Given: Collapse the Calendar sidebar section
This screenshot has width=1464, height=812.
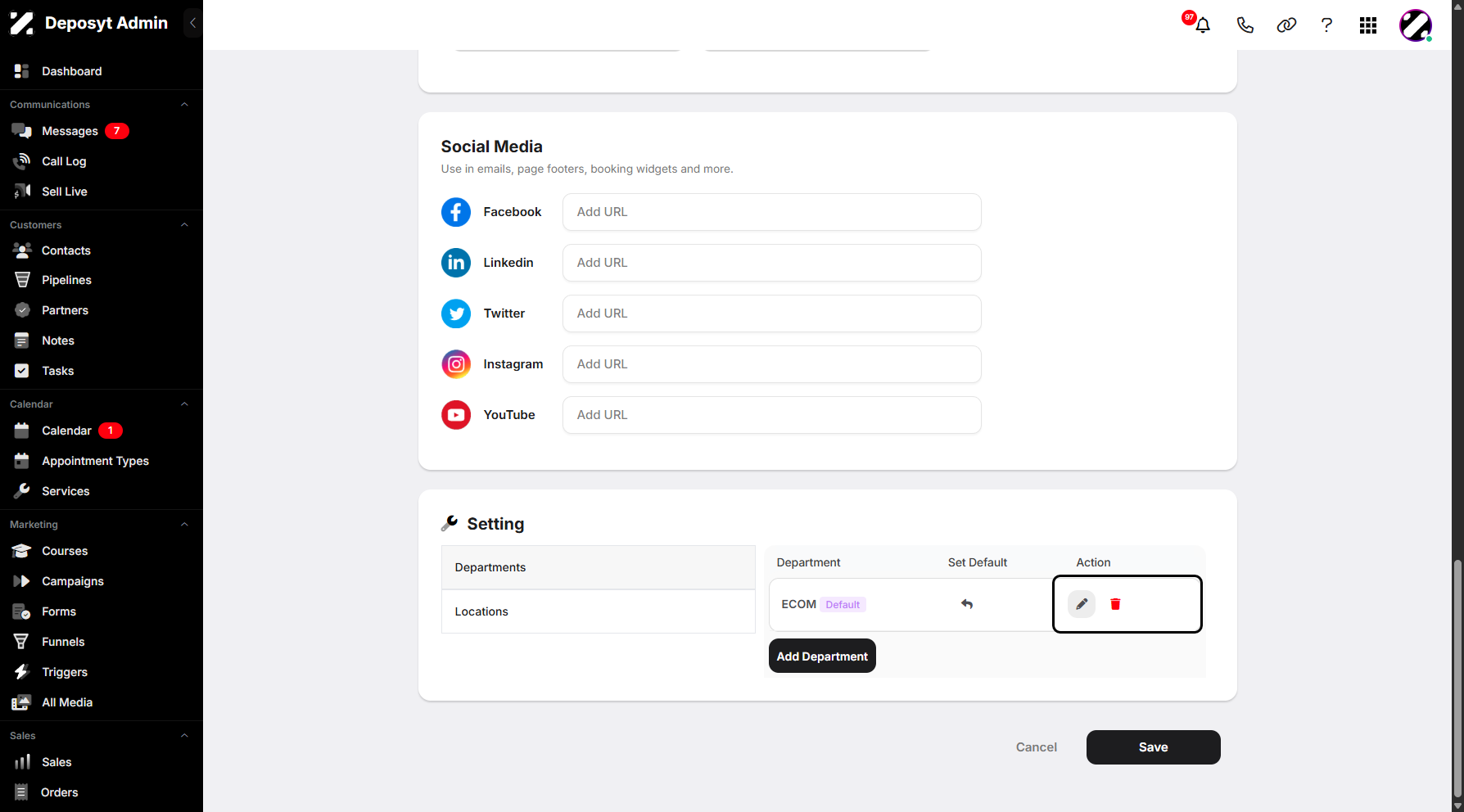Looking at the screenshot, I should point(184,404).
